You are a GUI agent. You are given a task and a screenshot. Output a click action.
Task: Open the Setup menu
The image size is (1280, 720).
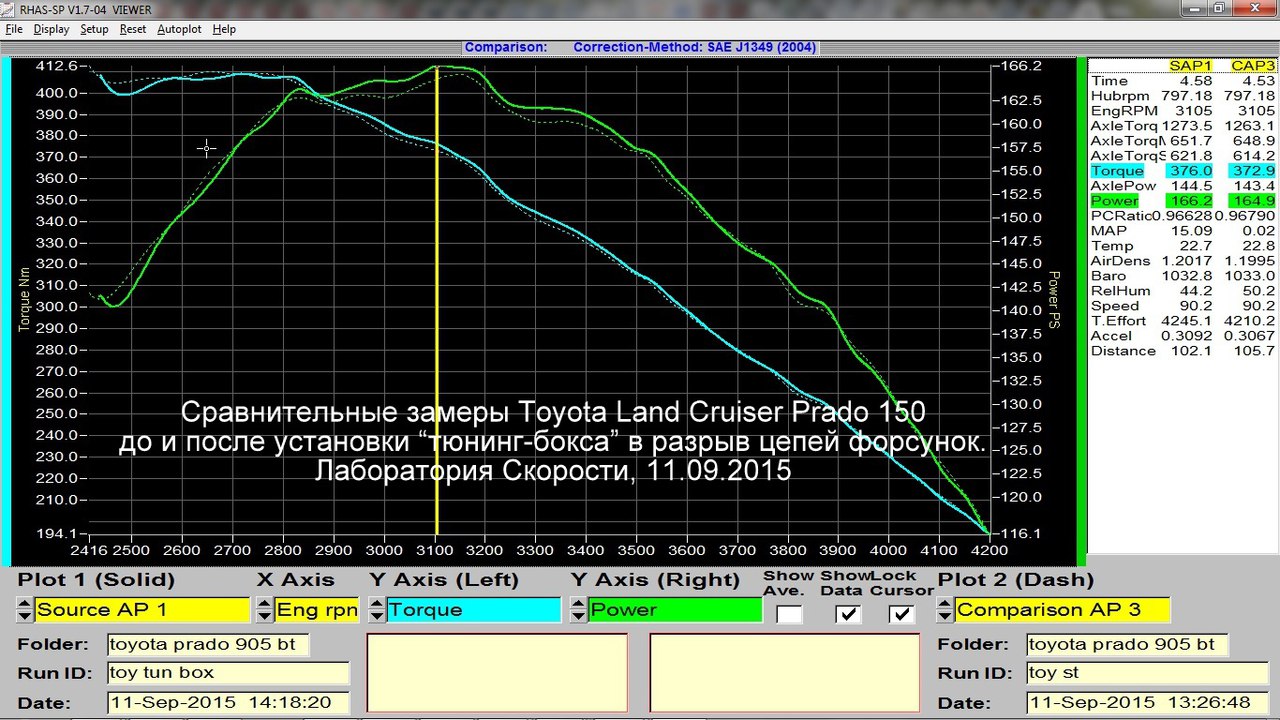94,29
